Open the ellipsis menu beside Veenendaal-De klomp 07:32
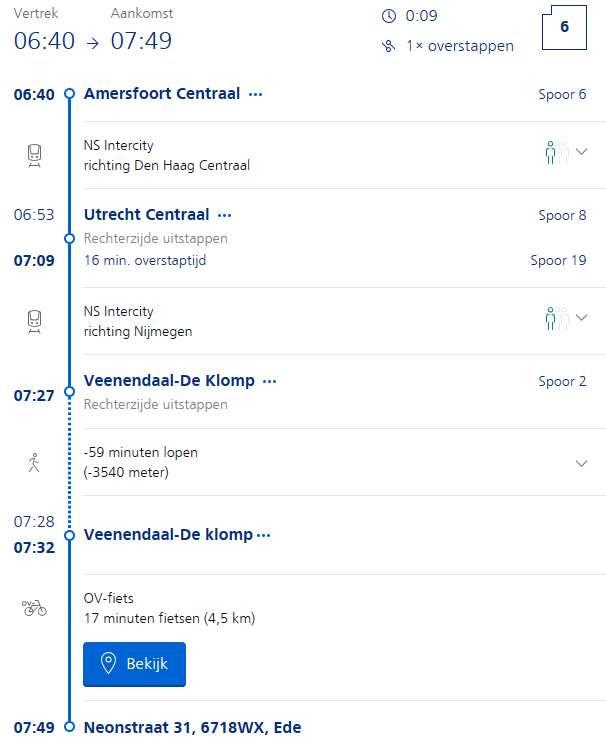 tap(263, 535)
